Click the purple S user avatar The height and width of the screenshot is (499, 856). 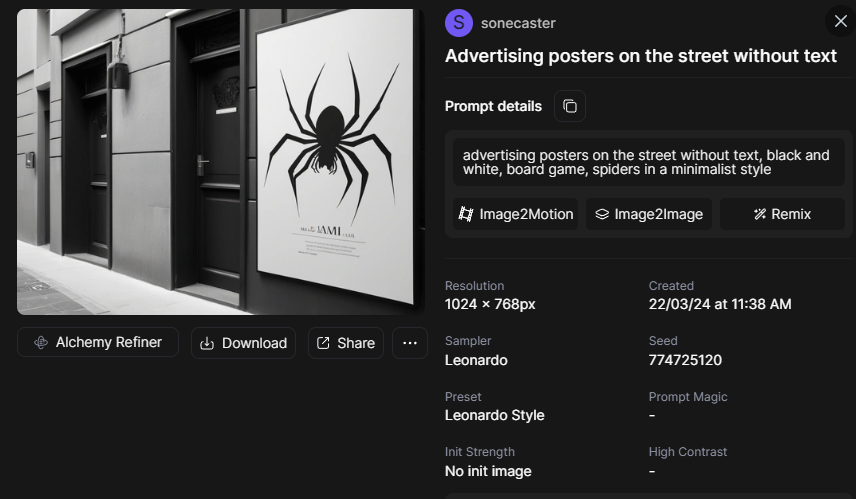[x=458, y=23]
